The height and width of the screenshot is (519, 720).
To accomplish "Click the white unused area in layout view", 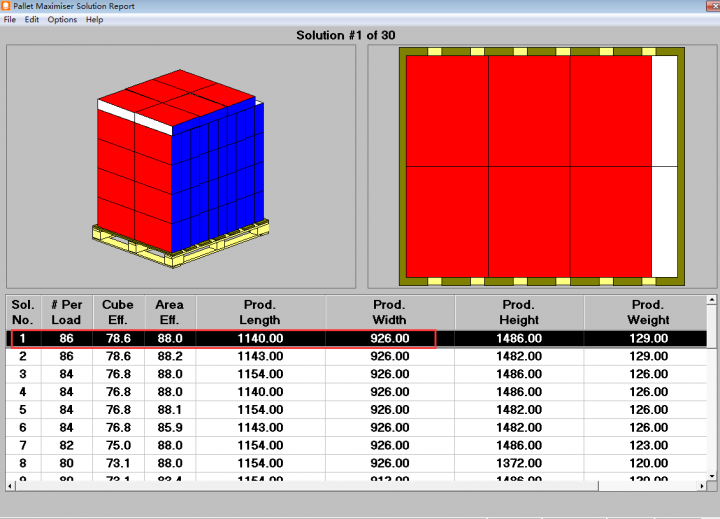I will [x=664, y=166].
